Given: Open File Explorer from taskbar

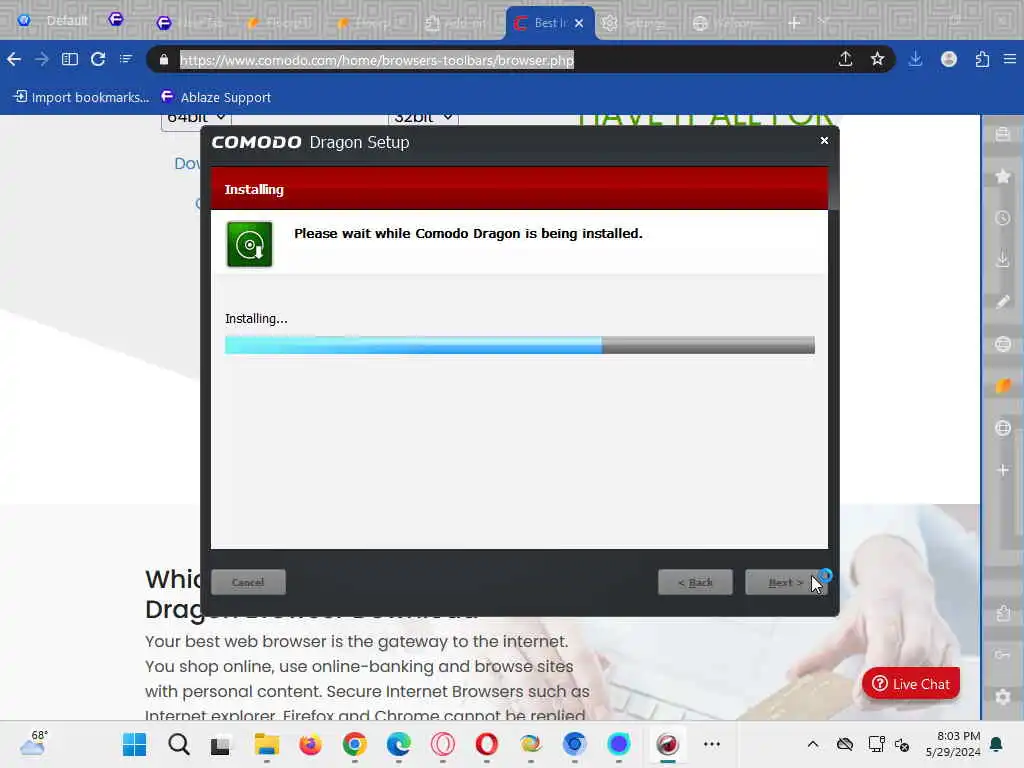Looking at the screenshot, I should 266,744.
